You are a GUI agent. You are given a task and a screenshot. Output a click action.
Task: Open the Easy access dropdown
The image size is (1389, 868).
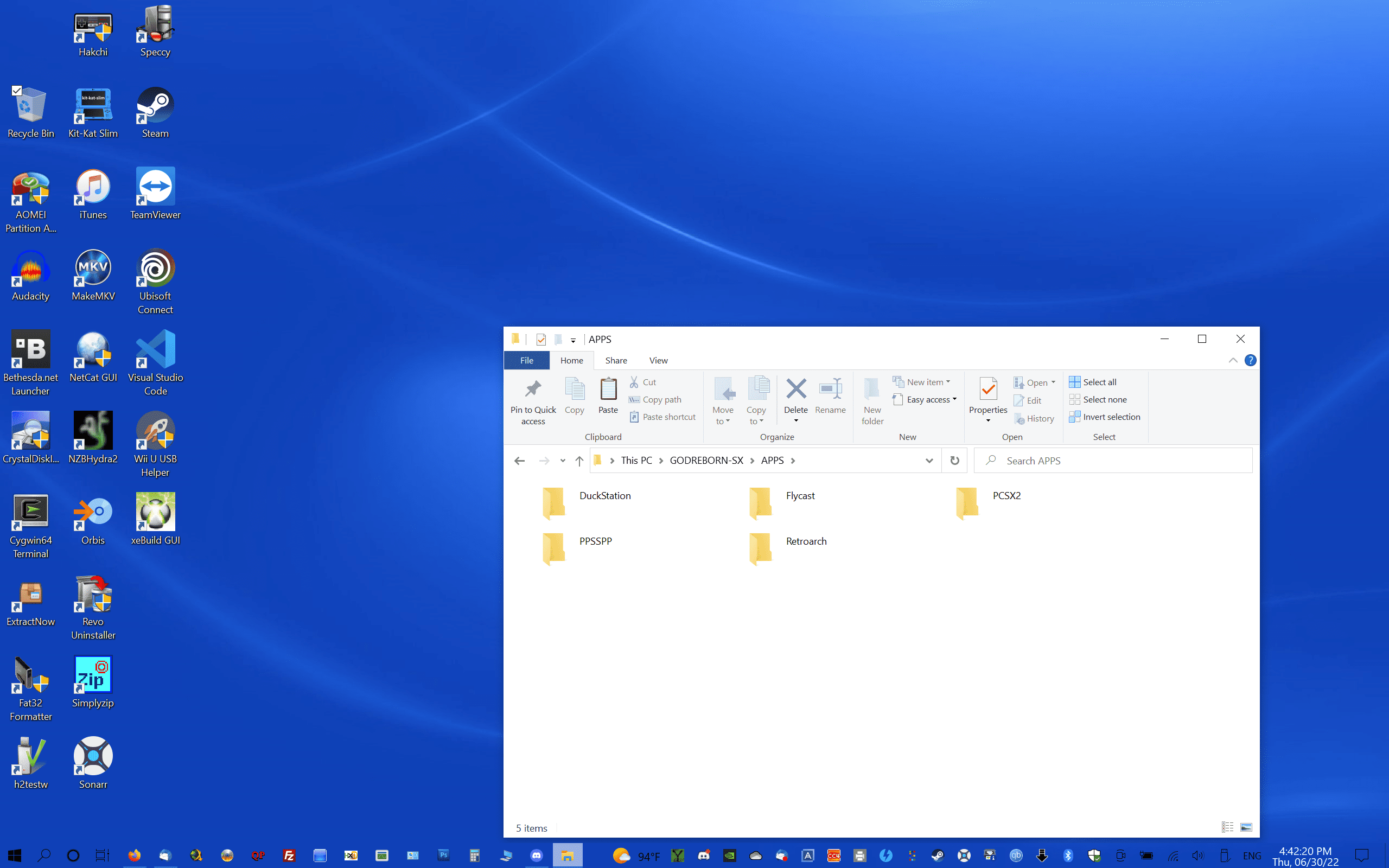point(925,400)
